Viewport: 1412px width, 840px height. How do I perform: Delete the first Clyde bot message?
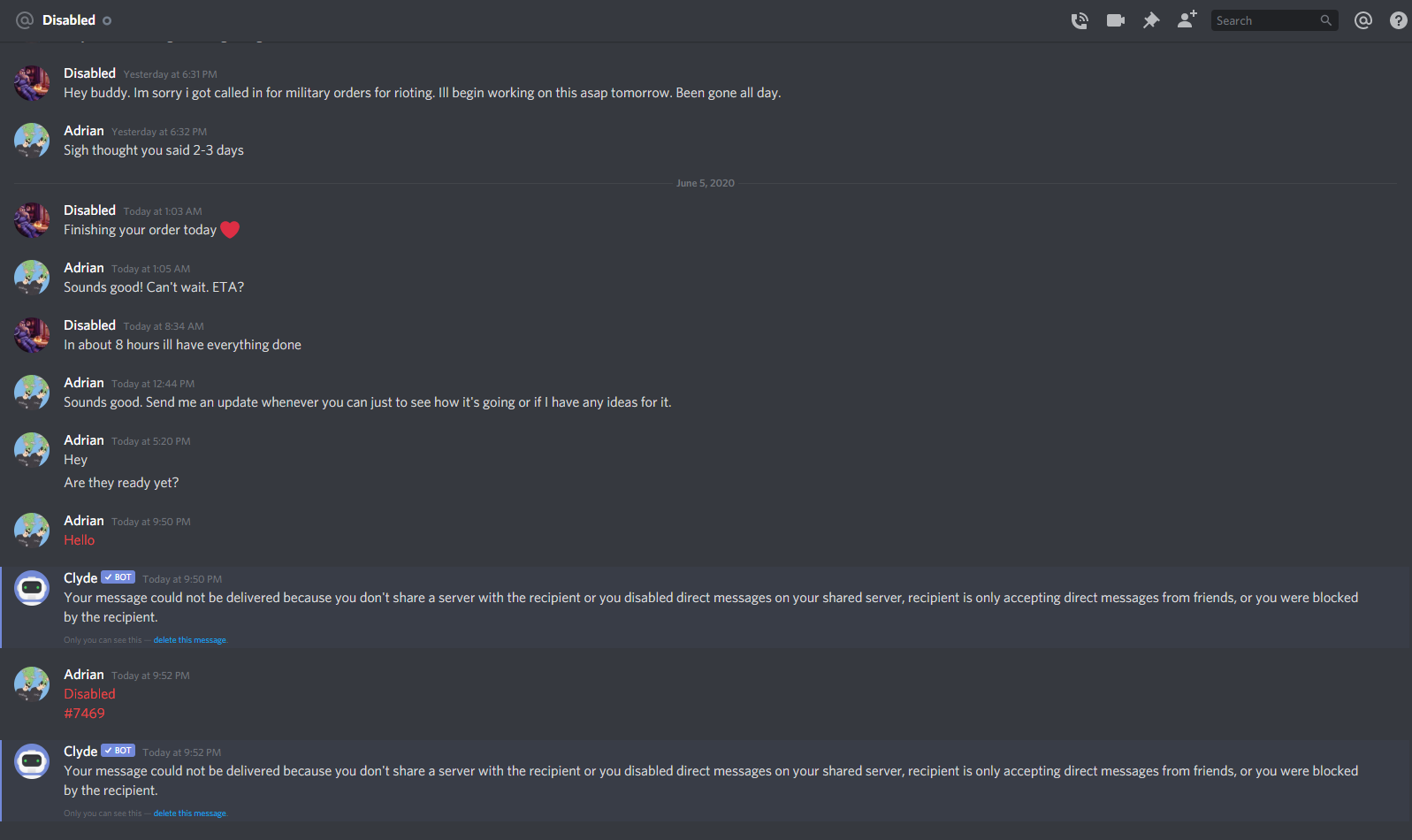[190, 640]
